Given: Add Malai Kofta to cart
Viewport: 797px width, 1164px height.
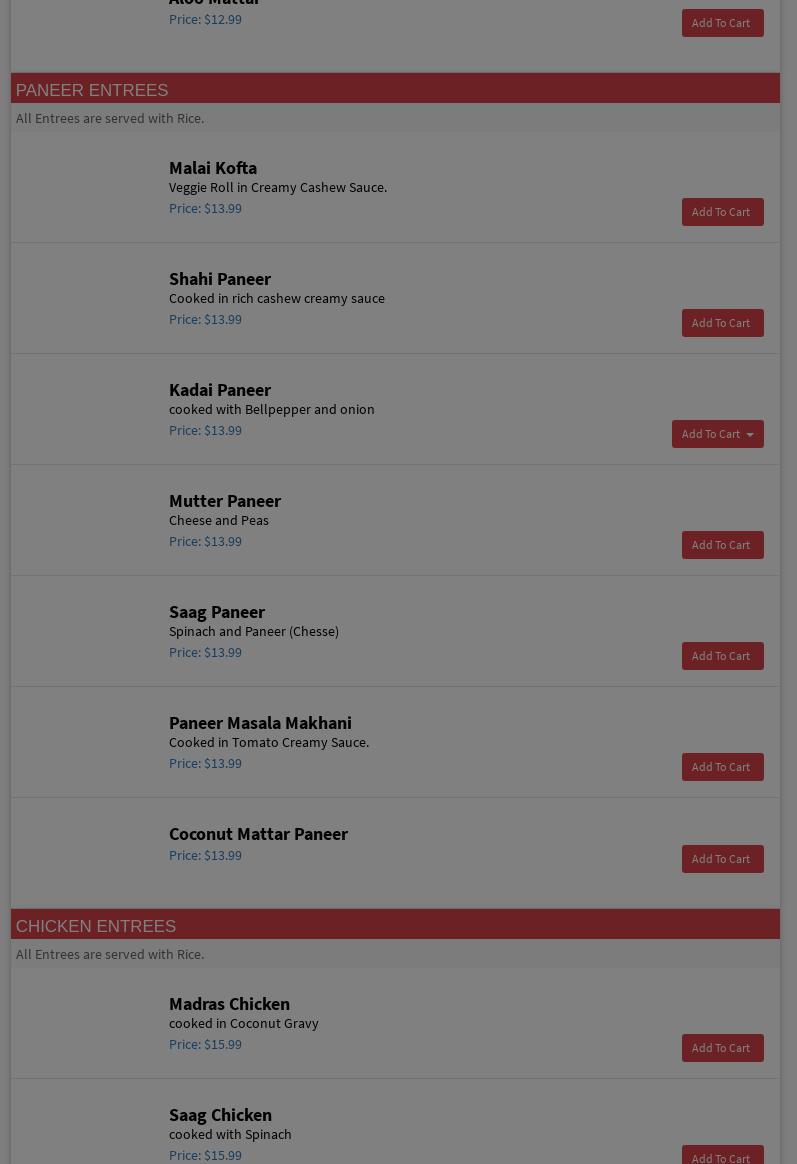Looking at the screenshot, I should pyautogui.click(x=722, y=212).
